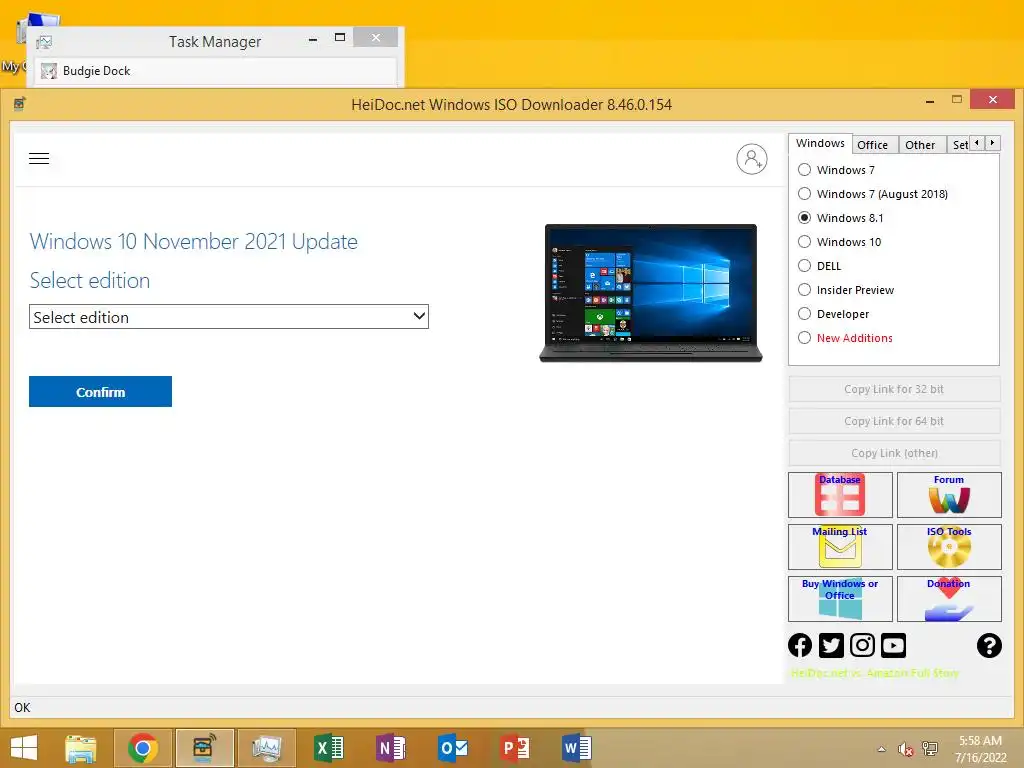Launch Outlook from the taskbar

click(453, 748)
